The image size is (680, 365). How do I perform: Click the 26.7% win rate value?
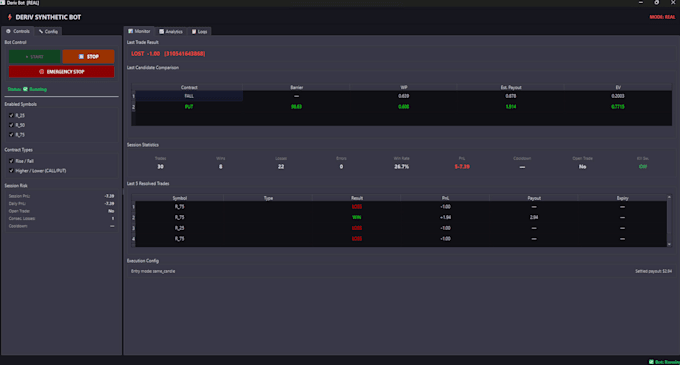[x=402, y=166]
